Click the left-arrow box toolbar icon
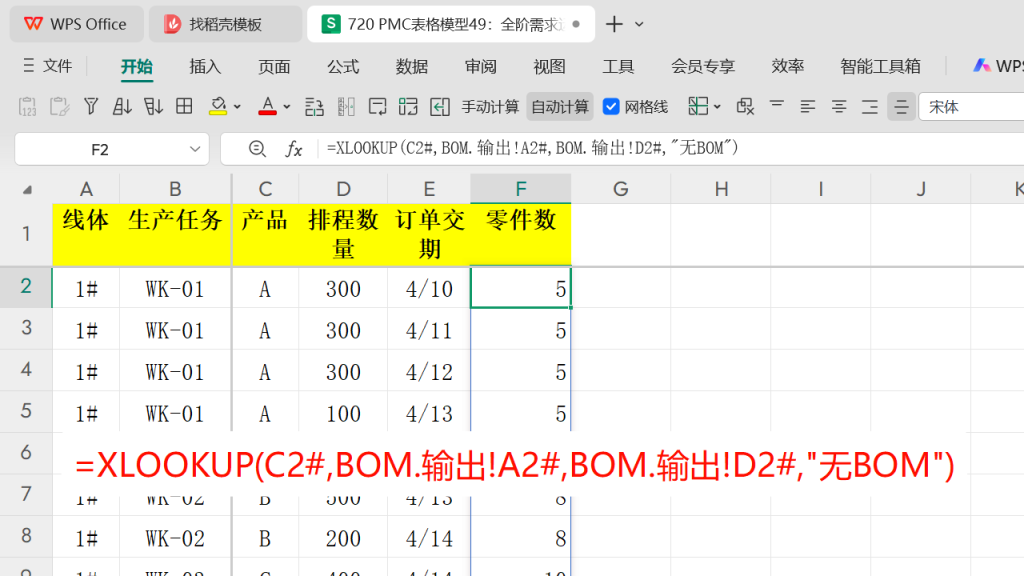The image size is (1024, 576). [x=440, y=106]
